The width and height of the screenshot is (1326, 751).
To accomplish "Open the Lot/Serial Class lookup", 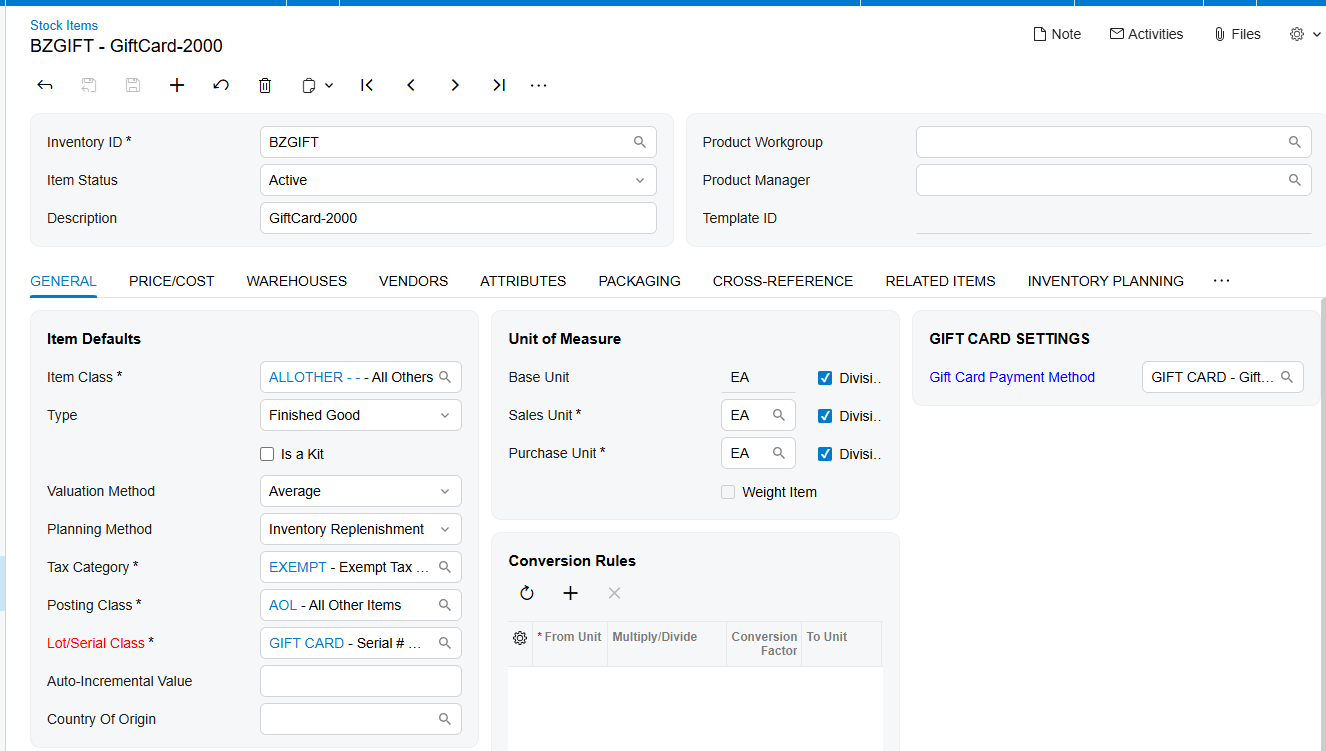I will pyautogui.click(x=445, y=643).
